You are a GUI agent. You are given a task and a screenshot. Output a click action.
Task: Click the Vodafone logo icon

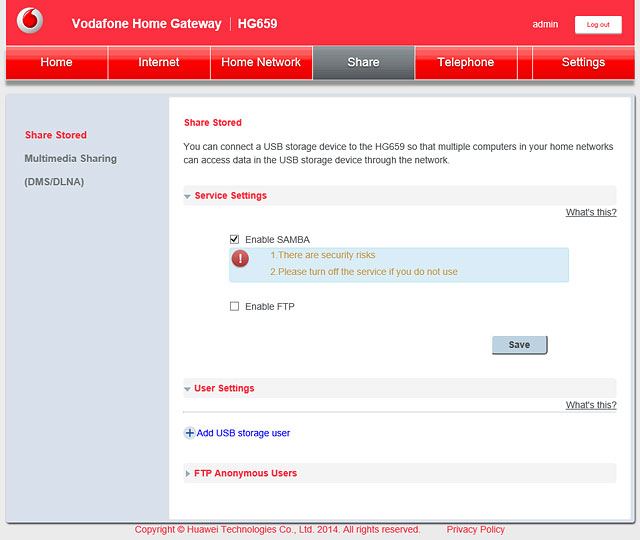tap(30, 20)
